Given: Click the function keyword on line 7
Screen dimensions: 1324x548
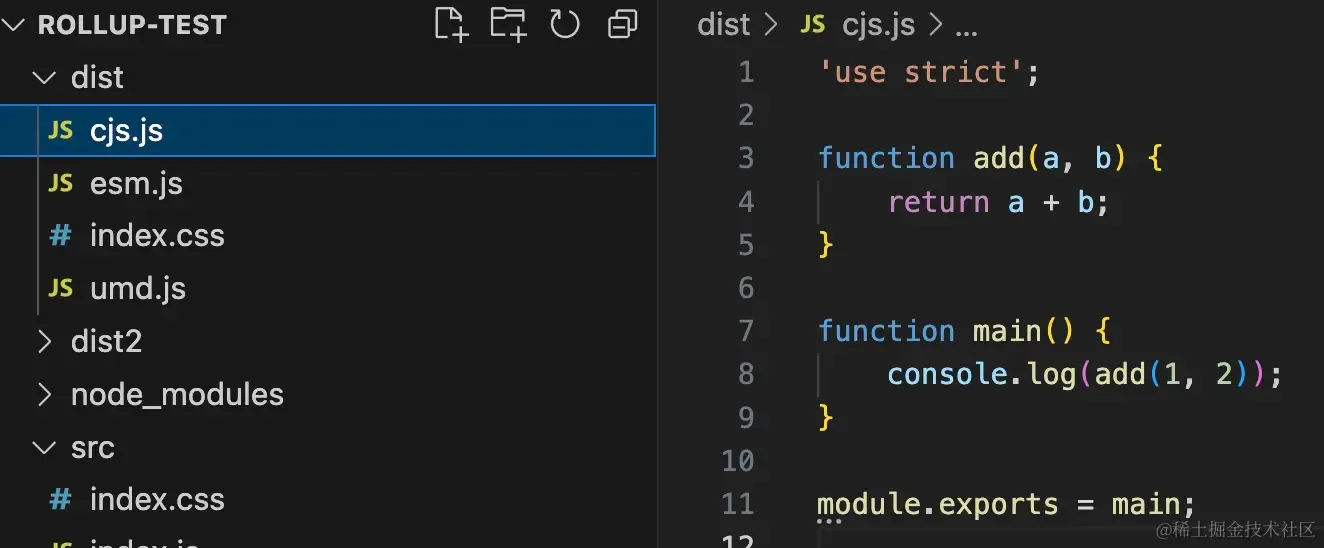Looking at the screenshot, I should 887,331.
